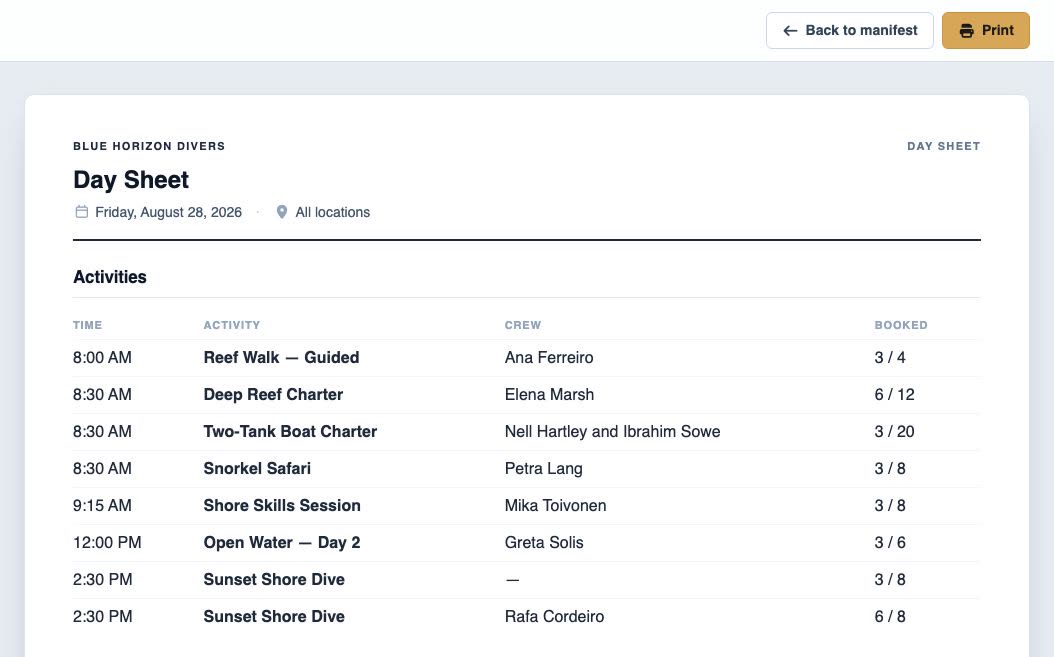The width and height of the screenshot is (1054, 657).
Task: Click the CREW column header
Action: pyautogui.click(x=523, y=325)
